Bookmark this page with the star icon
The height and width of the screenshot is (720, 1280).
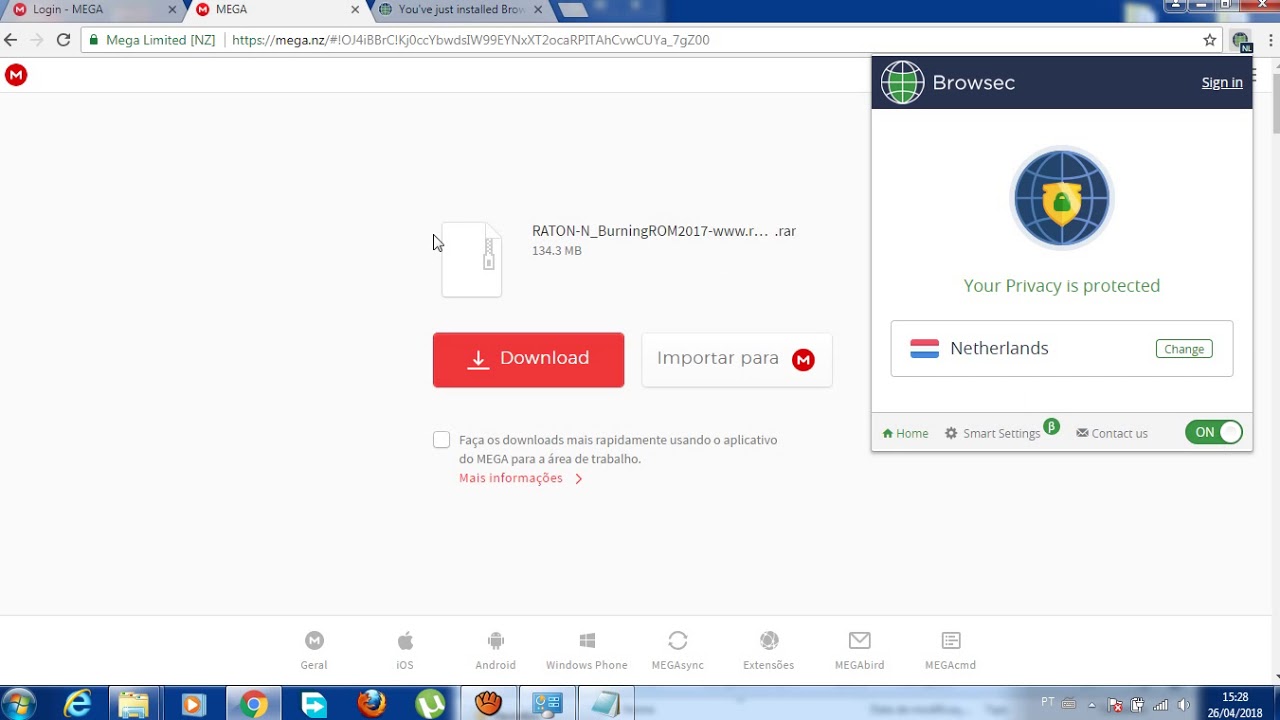[x=1210, y=40]
